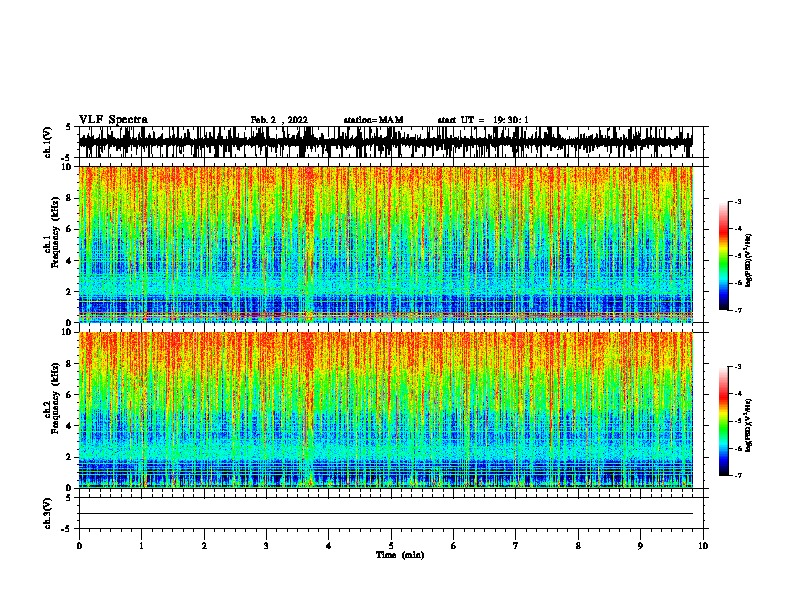Click the "6" minute tick label
Screen dimensions: 792x612
pyautogui.click(x=454, y=546)
